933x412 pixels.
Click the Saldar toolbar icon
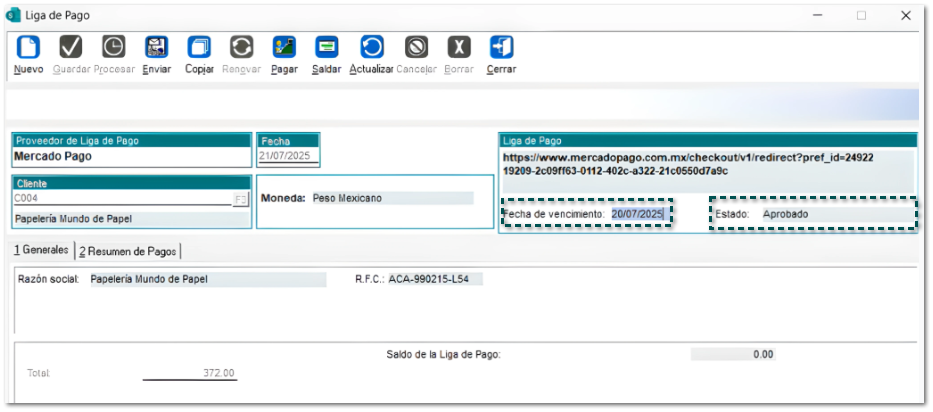pyautogui.click(x=327, y=47)
